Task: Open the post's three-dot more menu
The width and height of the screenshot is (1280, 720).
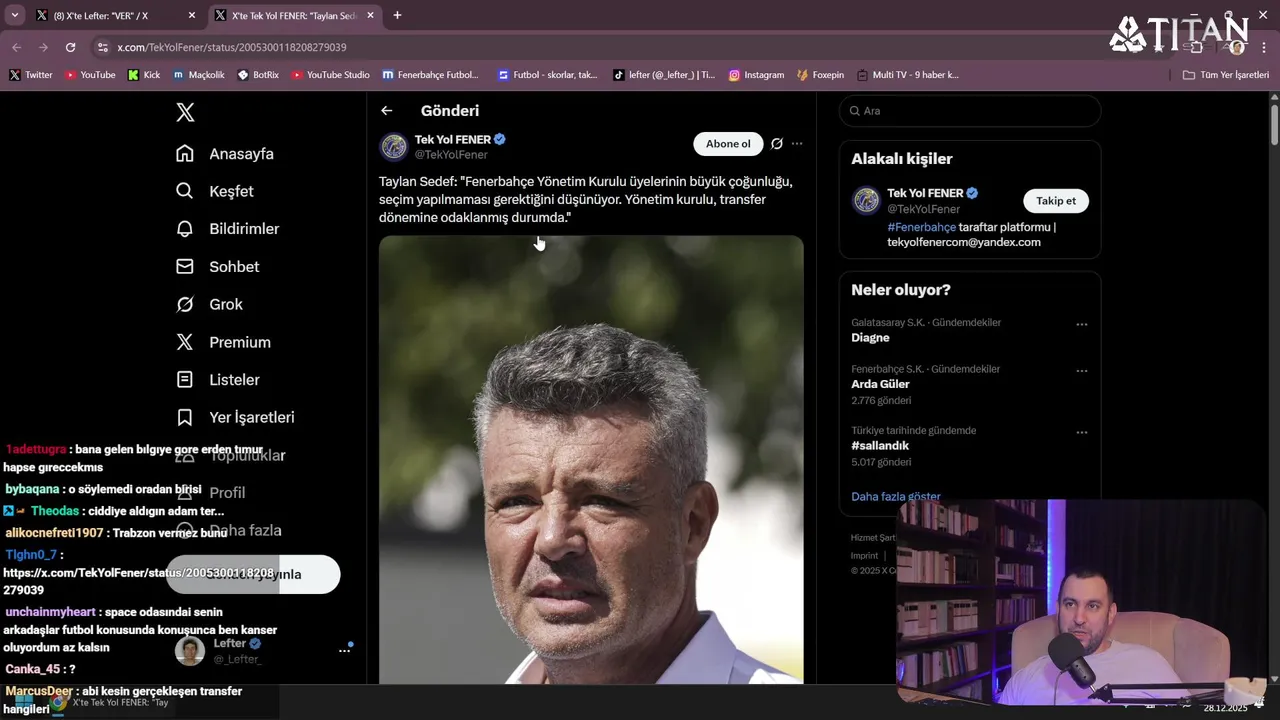Action: pyautogui.click(x=797, y=144)
